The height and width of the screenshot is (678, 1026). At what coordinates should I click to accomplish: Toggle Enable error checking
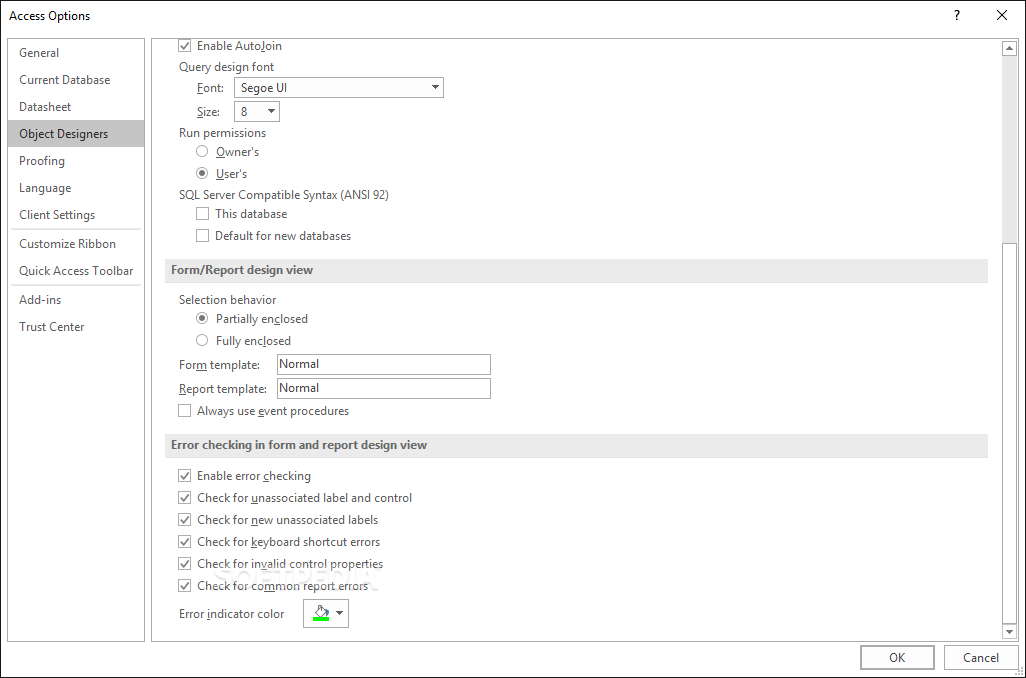click(x=185, y=476)
